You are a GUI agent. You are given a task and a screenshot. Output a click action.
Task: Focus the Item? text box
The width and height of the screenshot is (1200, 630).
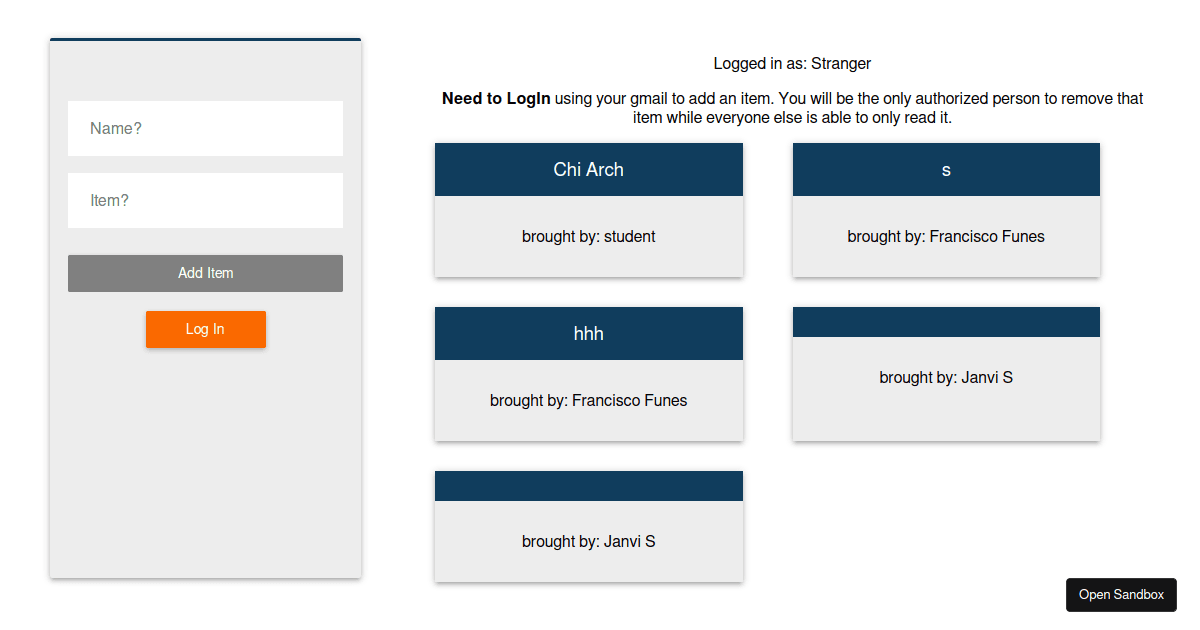point(205,200)
